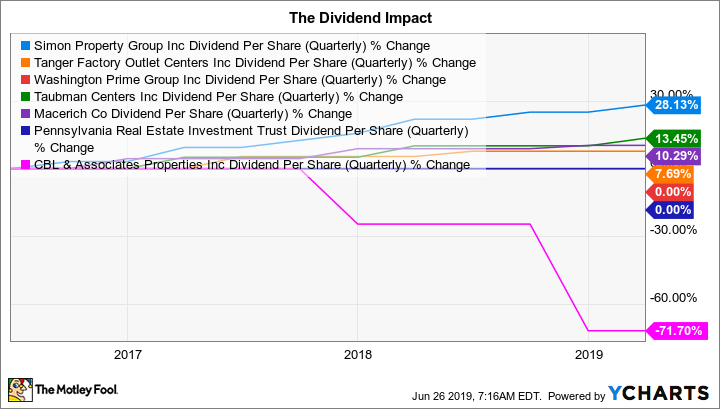Click the 13.45% green value tag
720x409 pixels.
point(679,139)
